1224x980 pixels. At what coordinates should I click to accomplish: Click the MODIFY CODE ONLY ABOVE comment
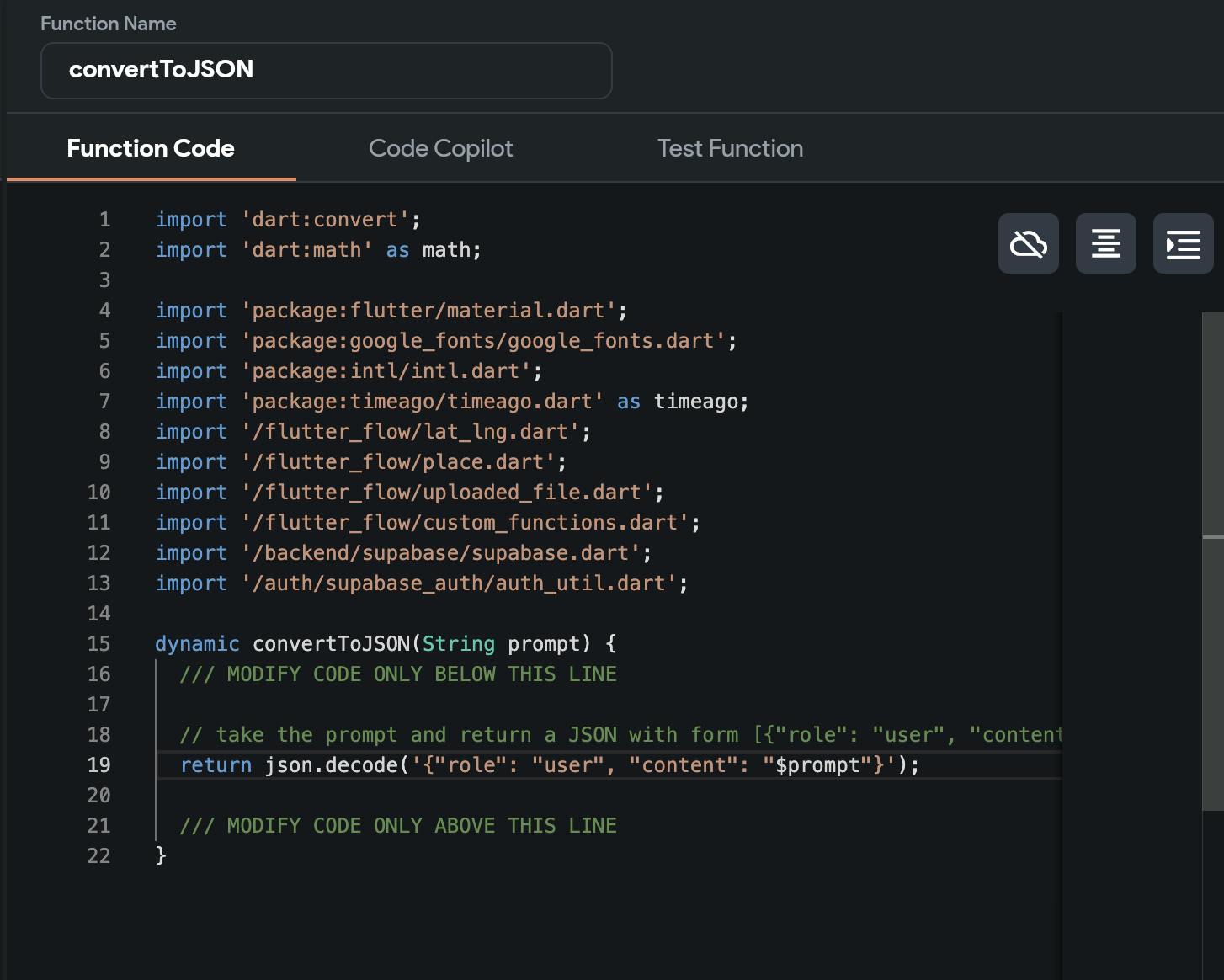pos(397,826)
